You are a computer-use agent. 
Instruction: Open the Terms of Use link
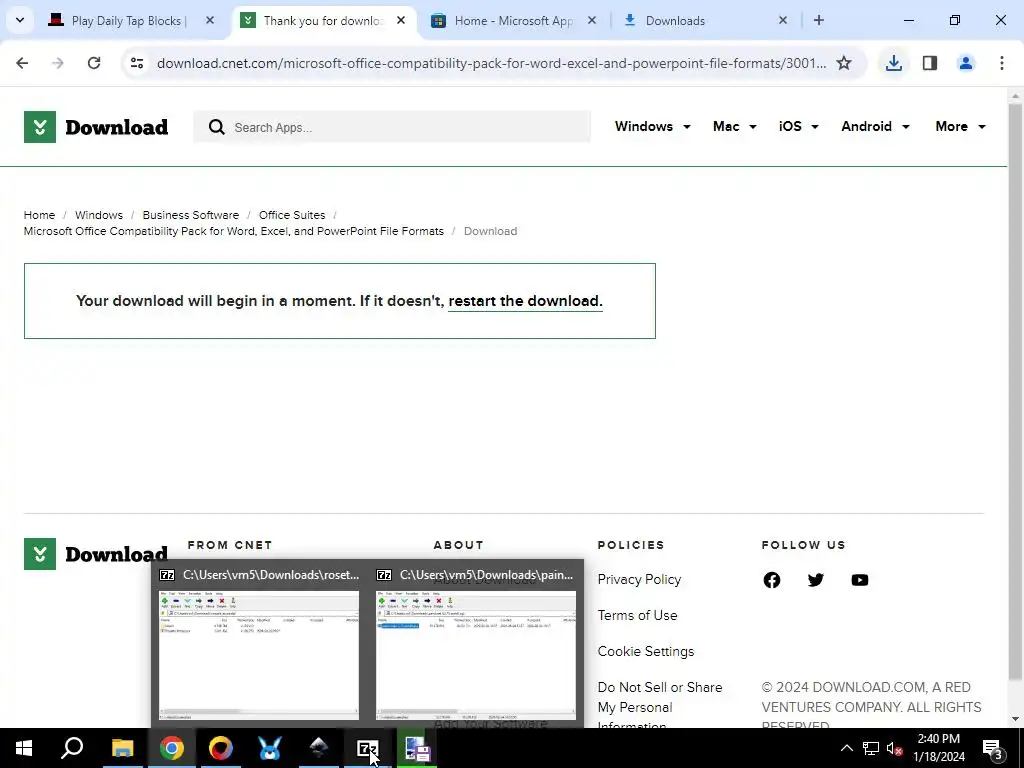point(637,615)
